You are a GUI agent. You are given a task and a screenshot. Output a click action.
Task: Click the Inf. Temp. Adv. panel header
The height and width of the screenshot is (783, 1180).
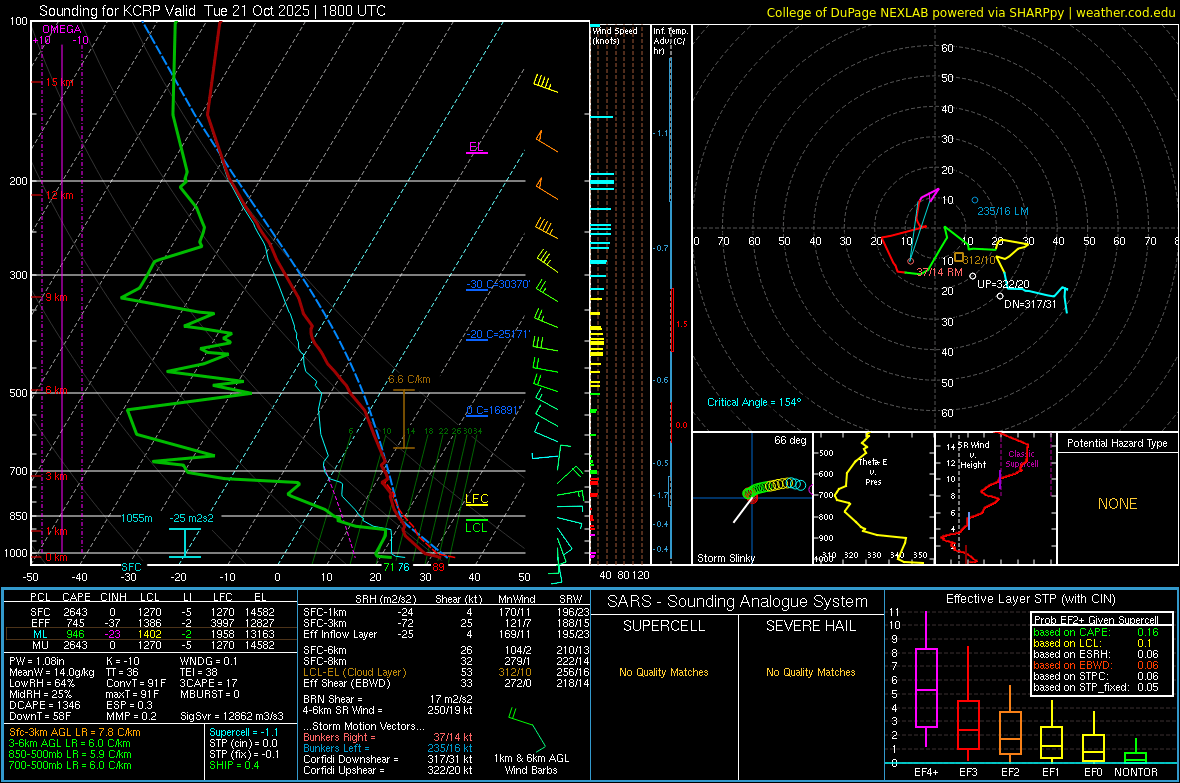(670, 41)
